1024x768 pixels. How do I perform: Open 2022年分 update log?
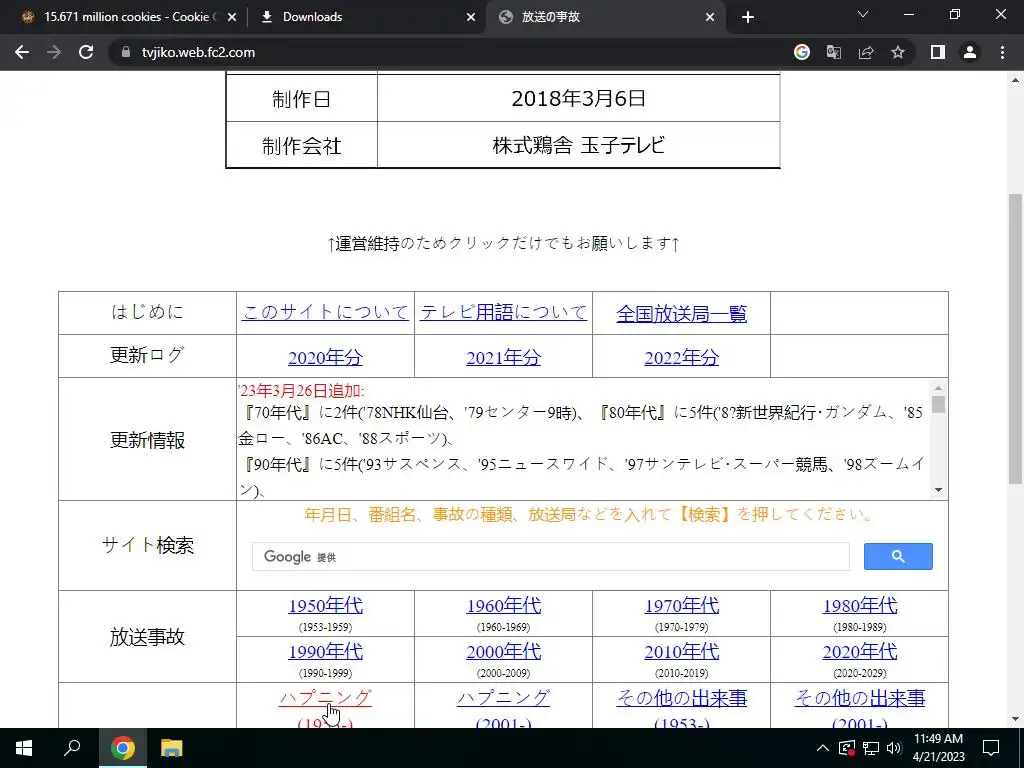point(681,357)
